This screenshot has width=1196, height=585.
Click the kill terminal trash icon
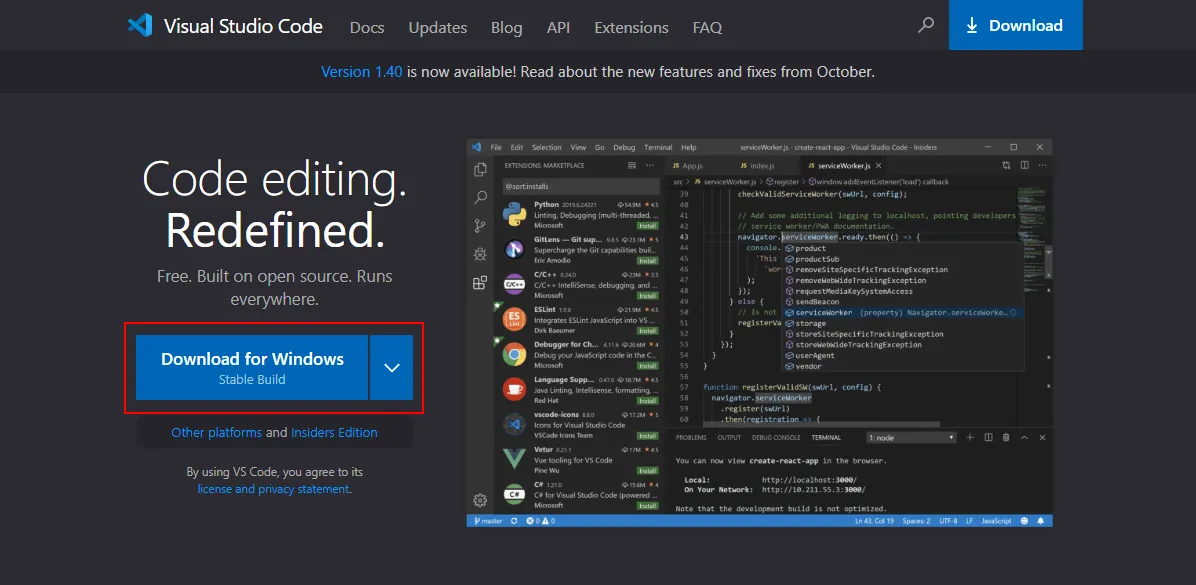tap(1006, 438)
